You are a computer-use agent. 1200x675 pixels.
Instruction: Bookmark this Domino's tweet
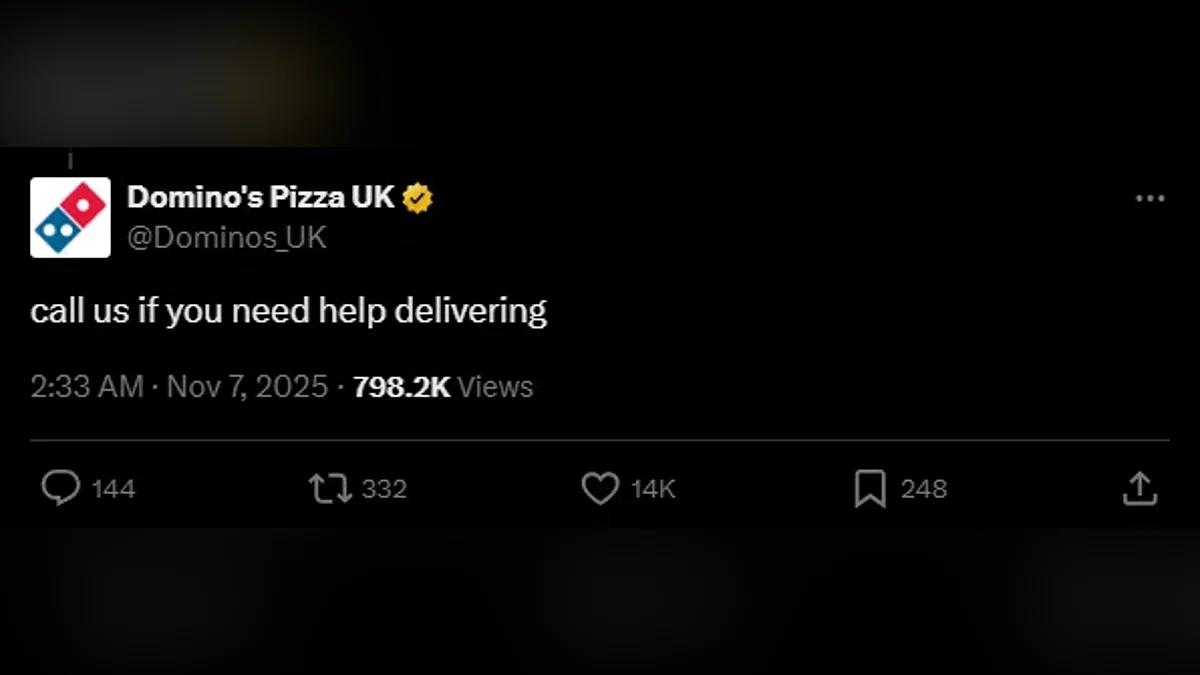coord(870,489)
